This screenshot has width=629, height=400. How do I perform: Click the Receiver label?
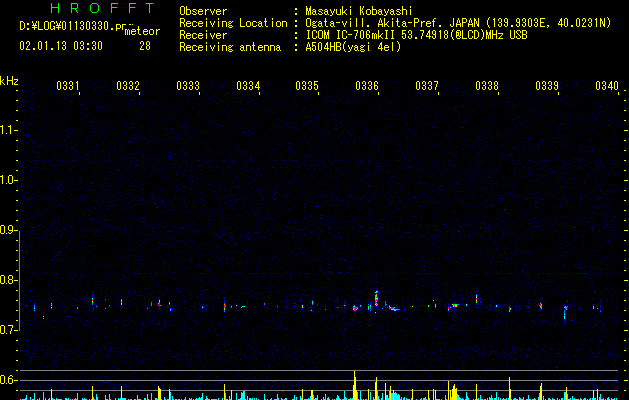(203, 35)
